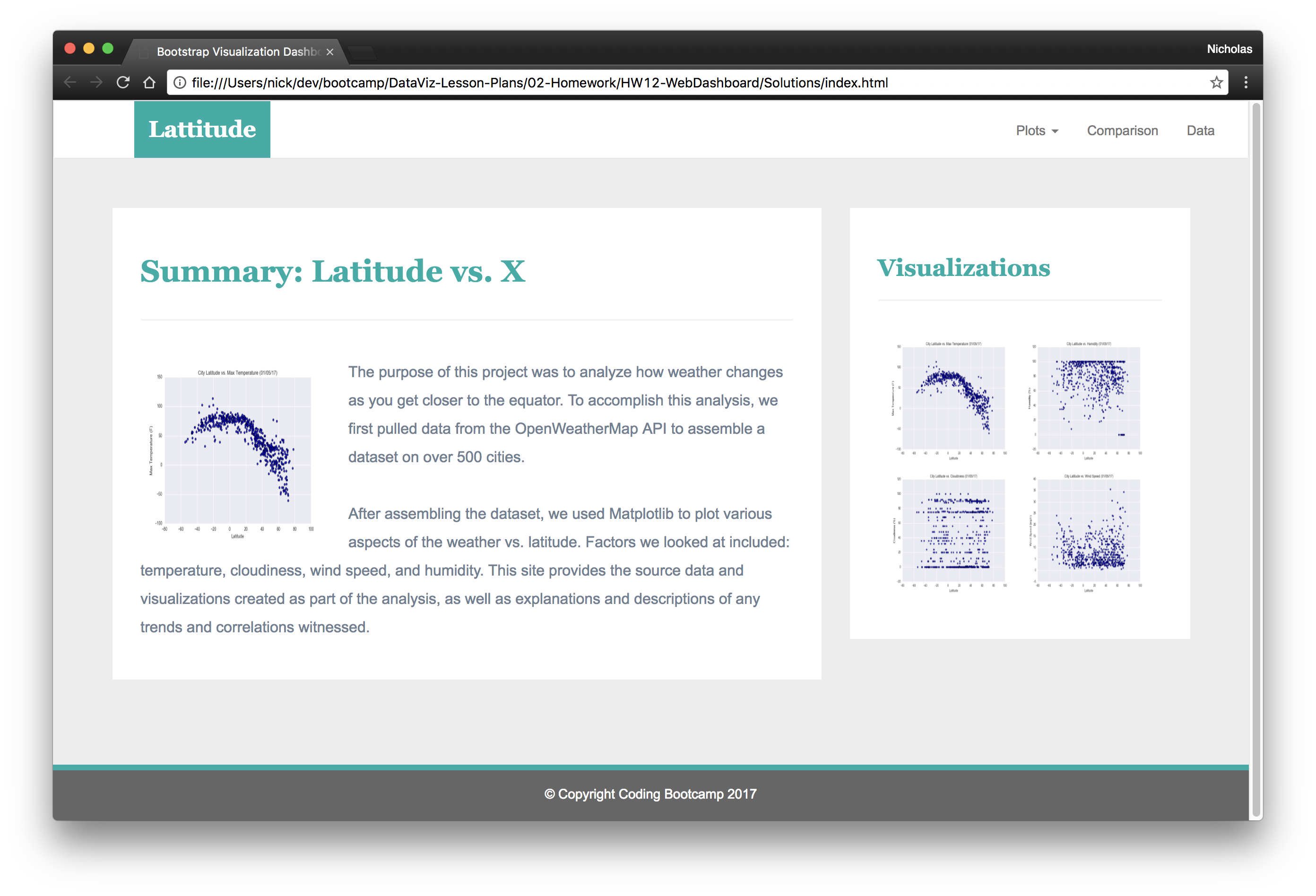This screenshot has width=1316, height=896.
Task: Click the forward navigation arrow
Action: tap(95, 82)
